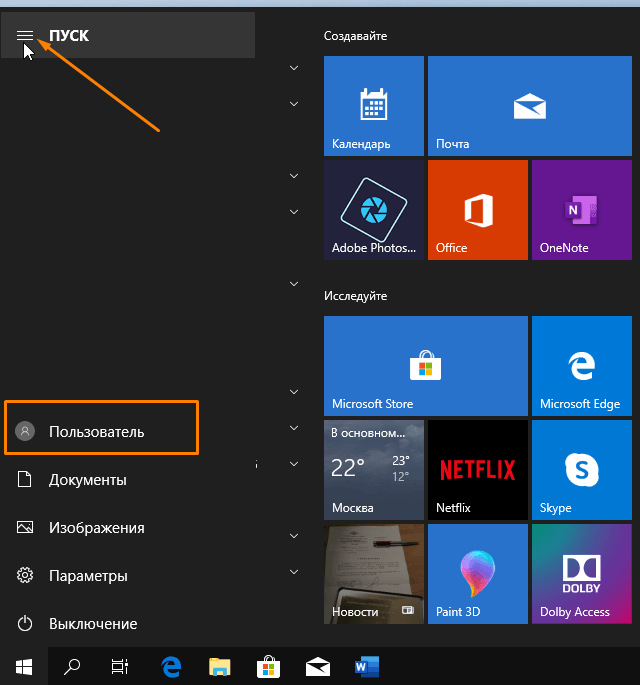Open the Netflix tile
This screenshot has width=640, height=685.
coord(477,470)
